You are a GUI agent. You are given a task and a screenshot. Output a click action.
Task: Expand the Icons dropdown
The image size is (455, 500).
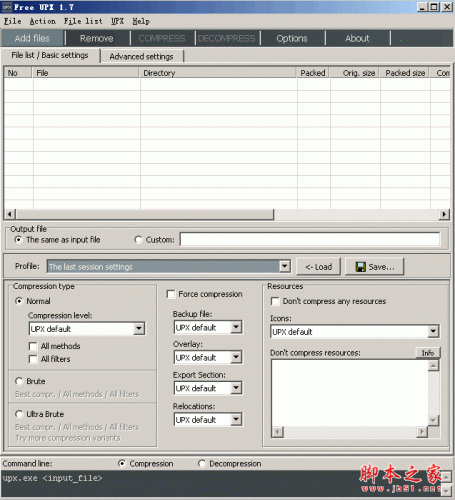point(433,331)
